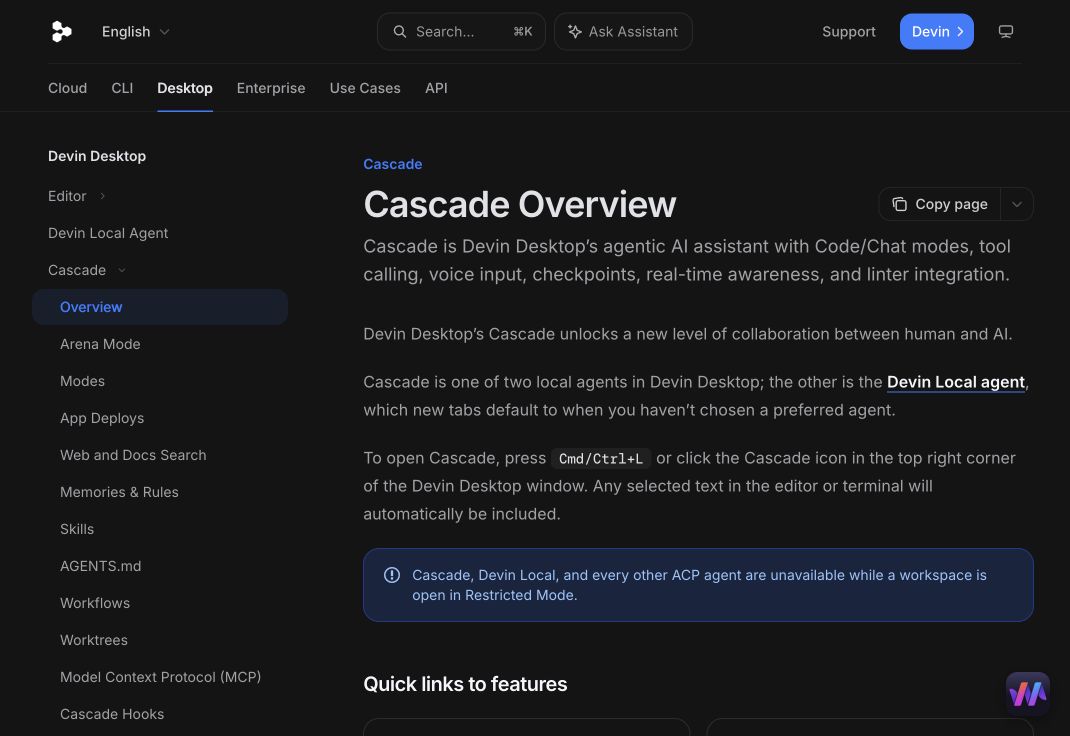Screen dimensions: 1070x736
Task: Open the Enterprise tab
Action: coord(271,88)
